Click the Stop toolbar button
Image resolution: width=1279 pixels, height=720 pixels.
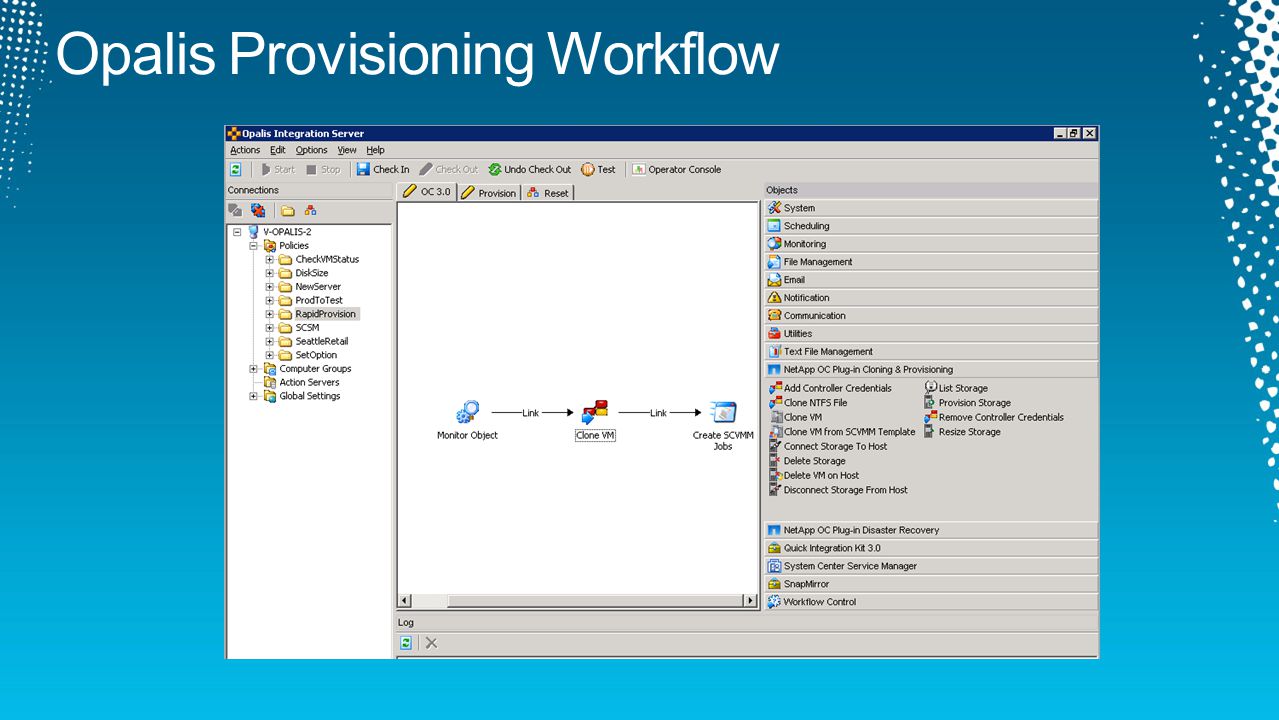click(x=323, y=170)
